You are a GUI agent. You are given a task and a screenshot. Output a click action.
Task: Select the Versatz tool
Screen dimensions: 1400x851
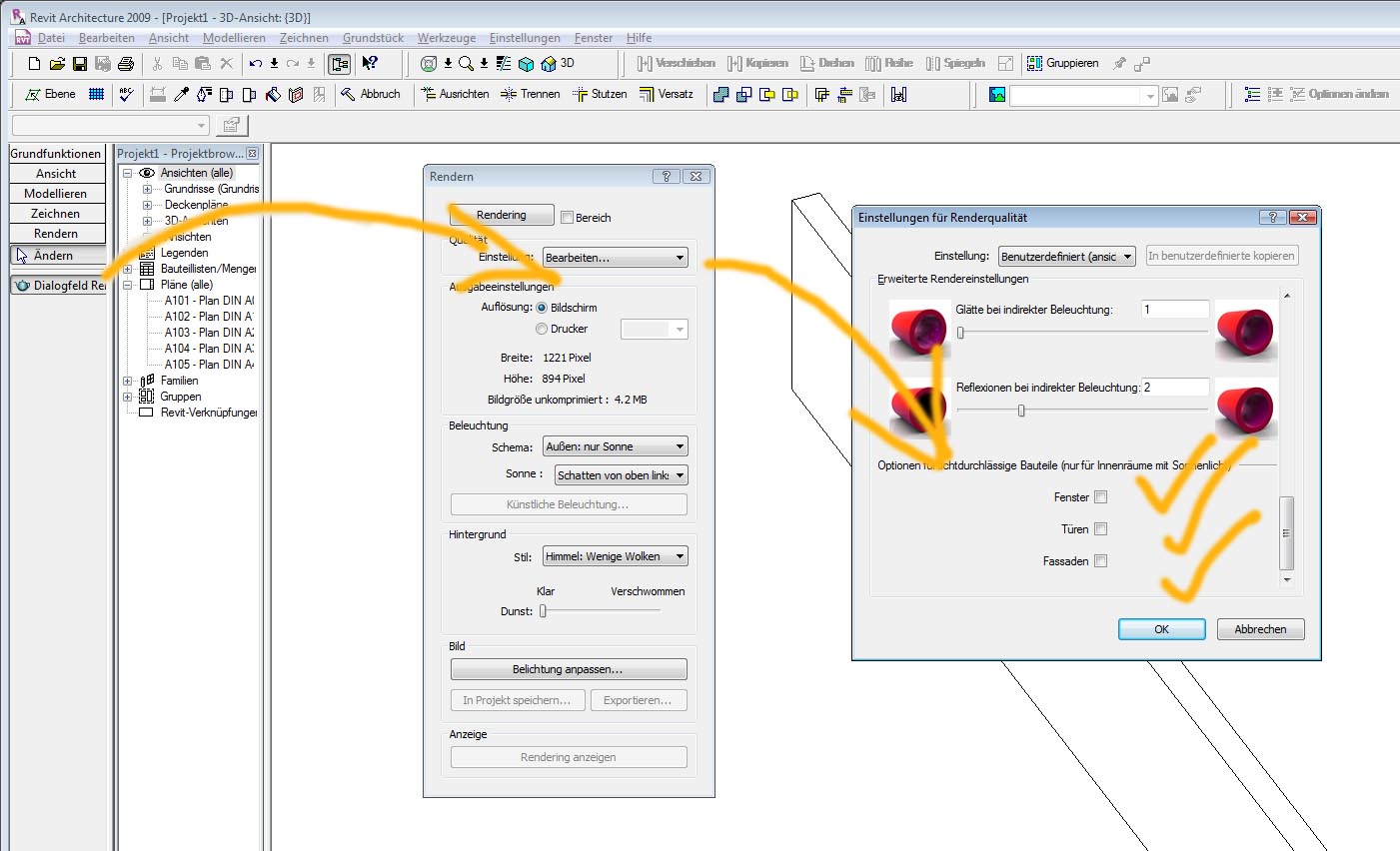tap(666, 94)
